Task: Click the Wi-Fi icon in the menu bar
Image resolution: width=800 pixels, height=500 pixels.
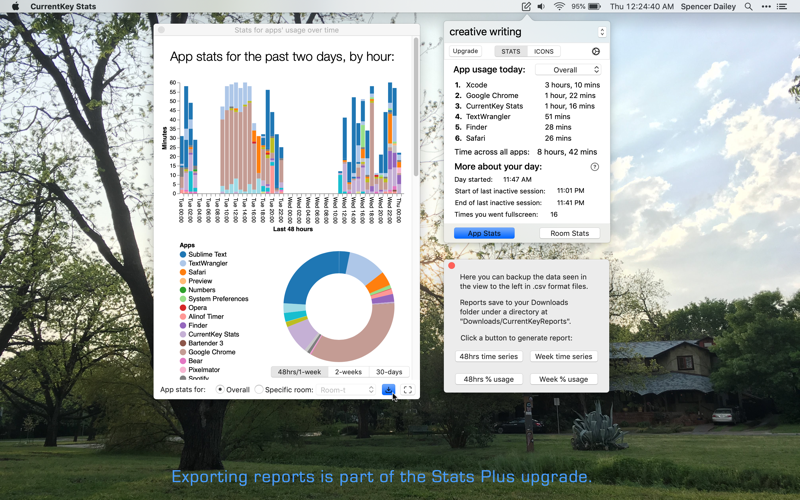Action: click(x=559, y=7)
